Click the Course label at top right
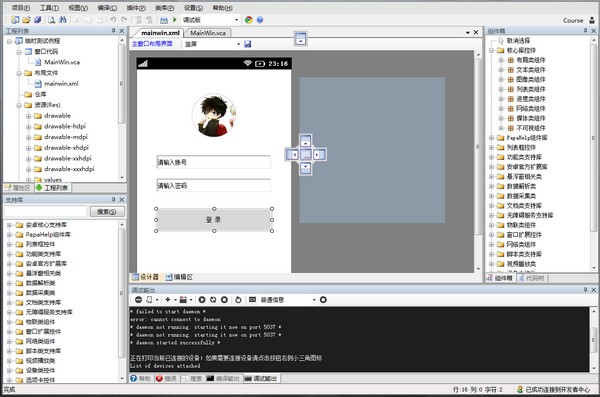This screenshot has height=397, width=600. tap(573, 21)
